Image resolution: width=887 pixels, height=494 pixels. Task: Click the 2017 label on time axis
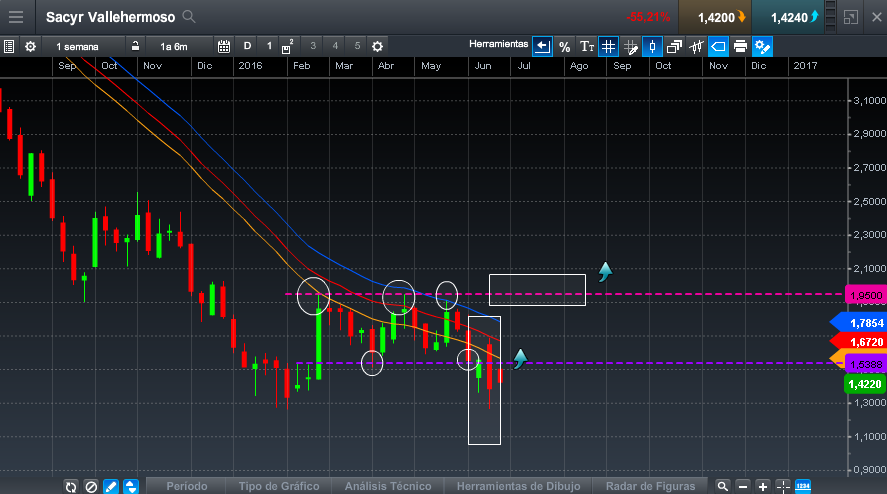(x=805, y=66)
